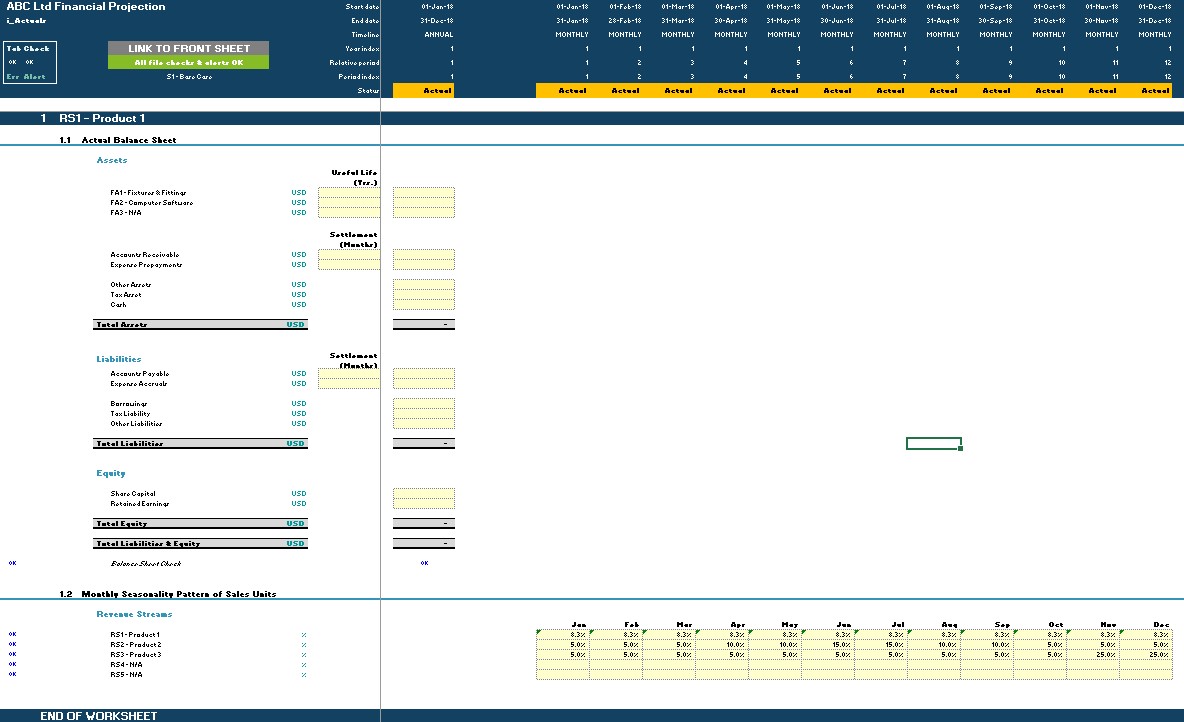Click the Settlement months input for Accounts Receivable
Screen dimensions: 1184x722
pos(349,255)
